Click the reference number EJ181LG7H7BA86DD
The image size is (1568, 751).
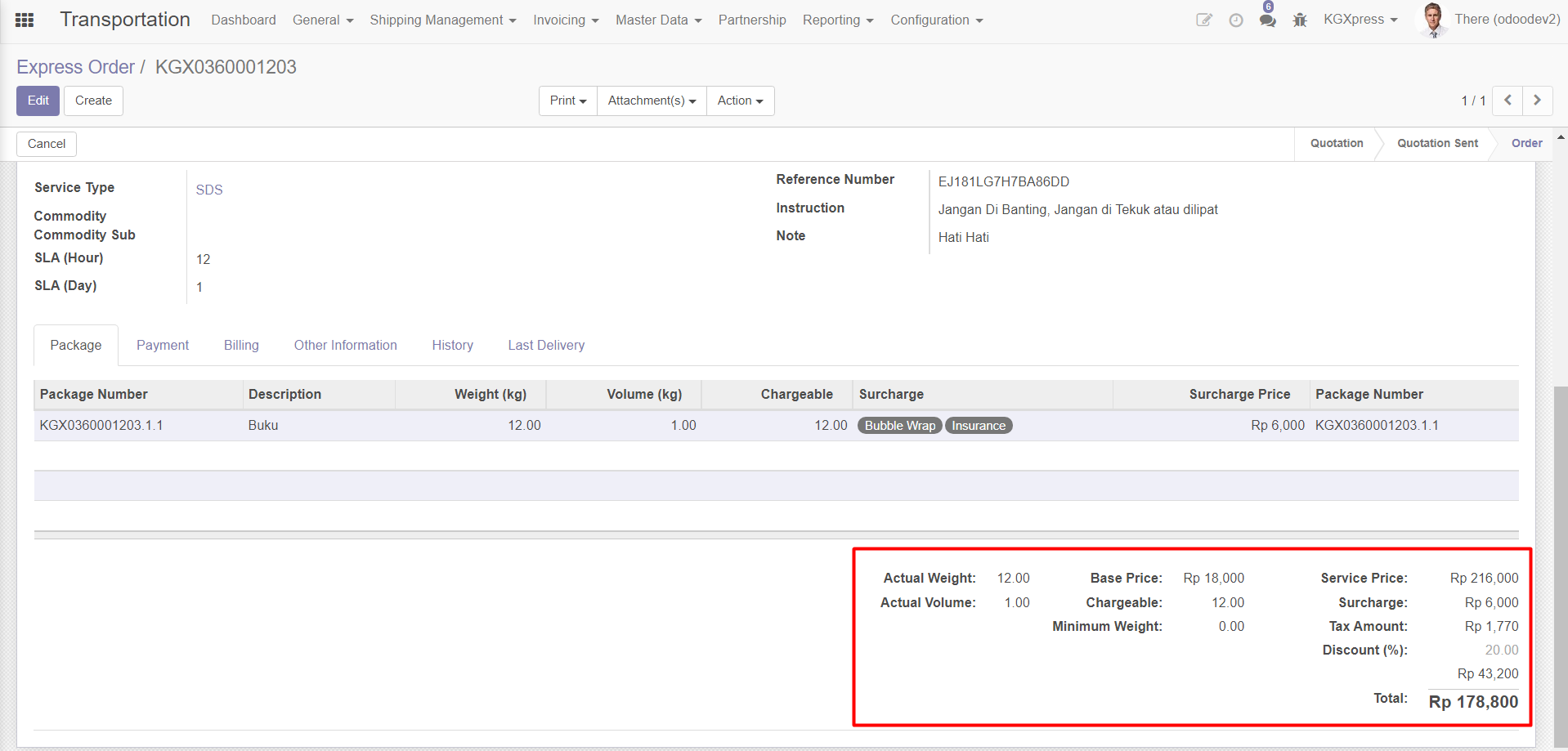pyautogui.click(x=1004, y=181)
